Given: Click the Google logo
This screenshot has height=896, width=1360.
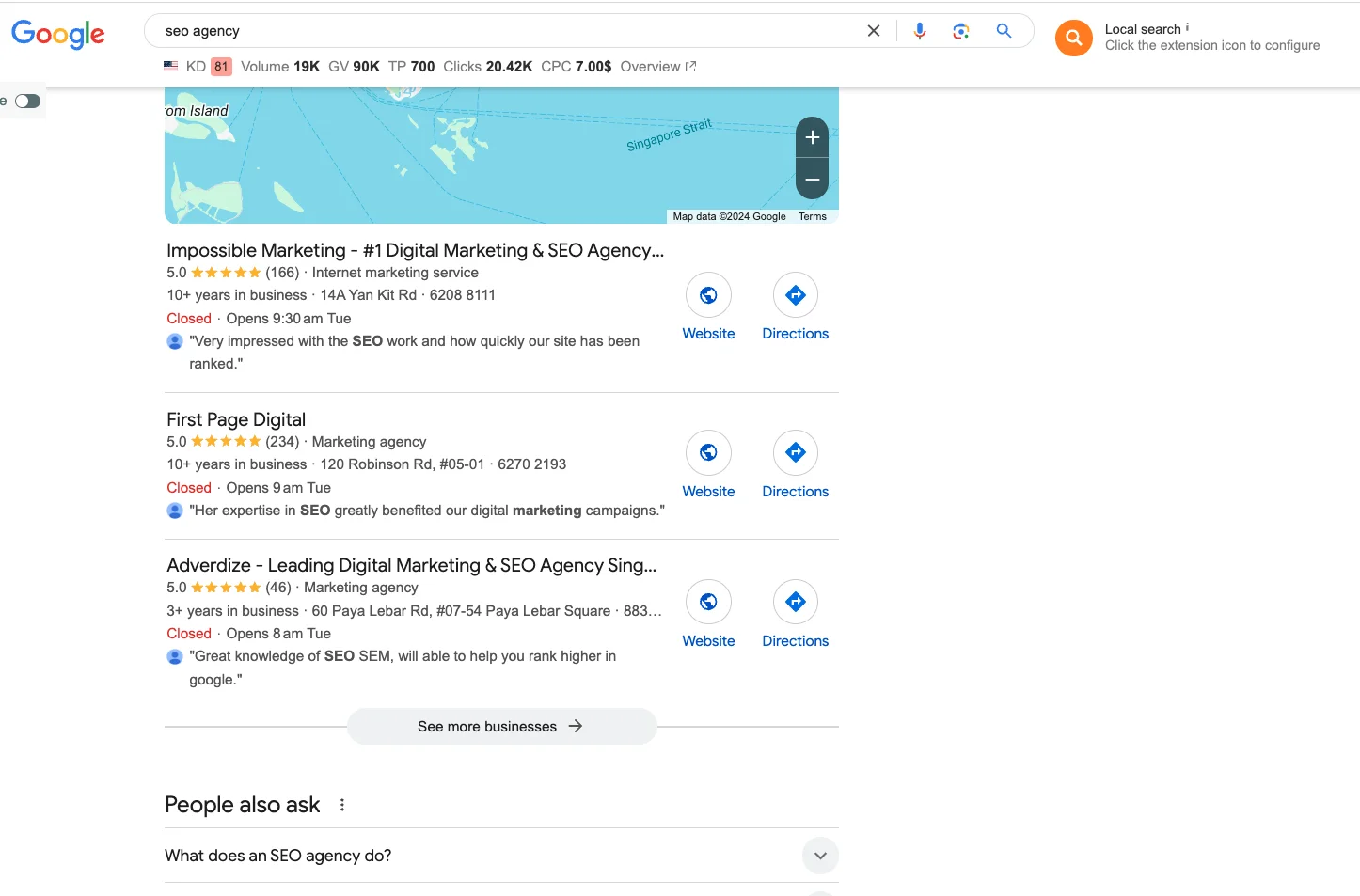Looking at the screenshot, I should click(x=58, y=34).
